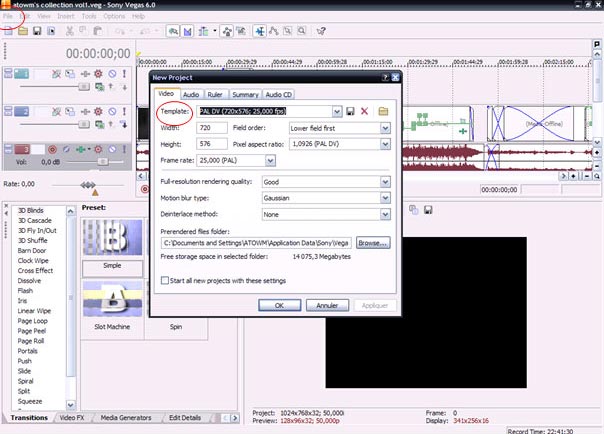This screenshot has height=434, width=604.
Task: Enable Start all new projects with these settings
Action: 165,282
